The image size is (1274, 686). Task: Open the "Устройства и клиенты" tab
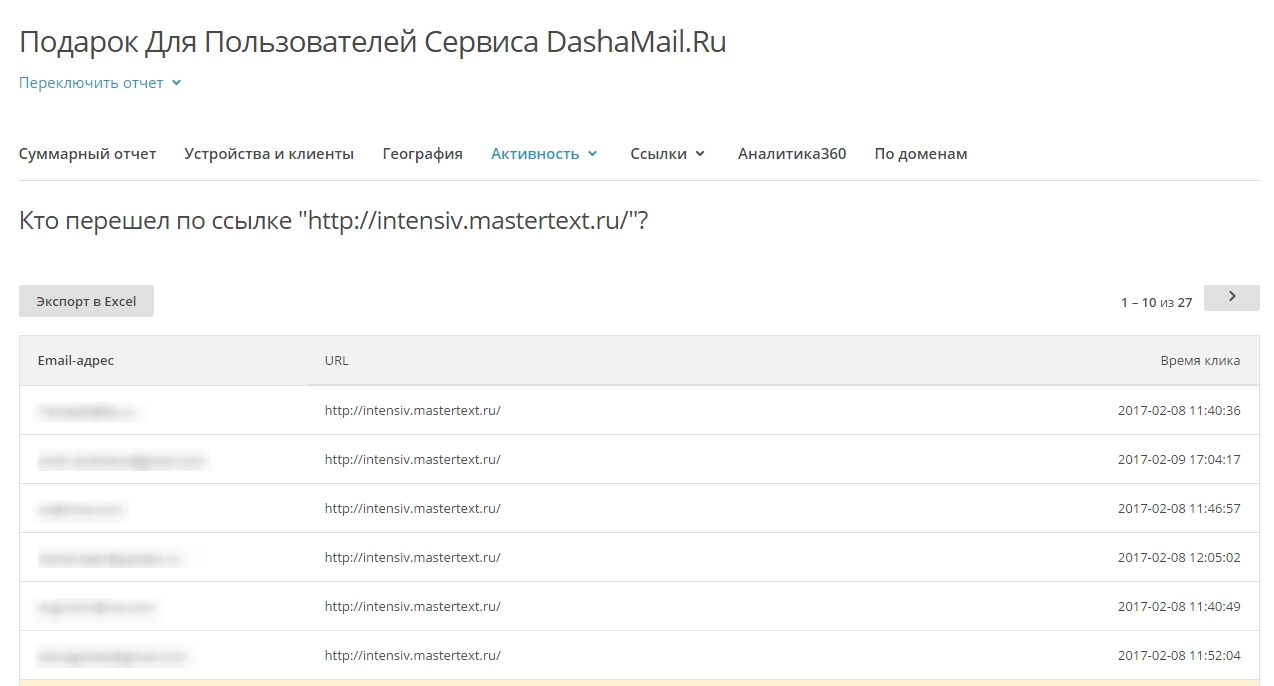click(x=269, y=154)
